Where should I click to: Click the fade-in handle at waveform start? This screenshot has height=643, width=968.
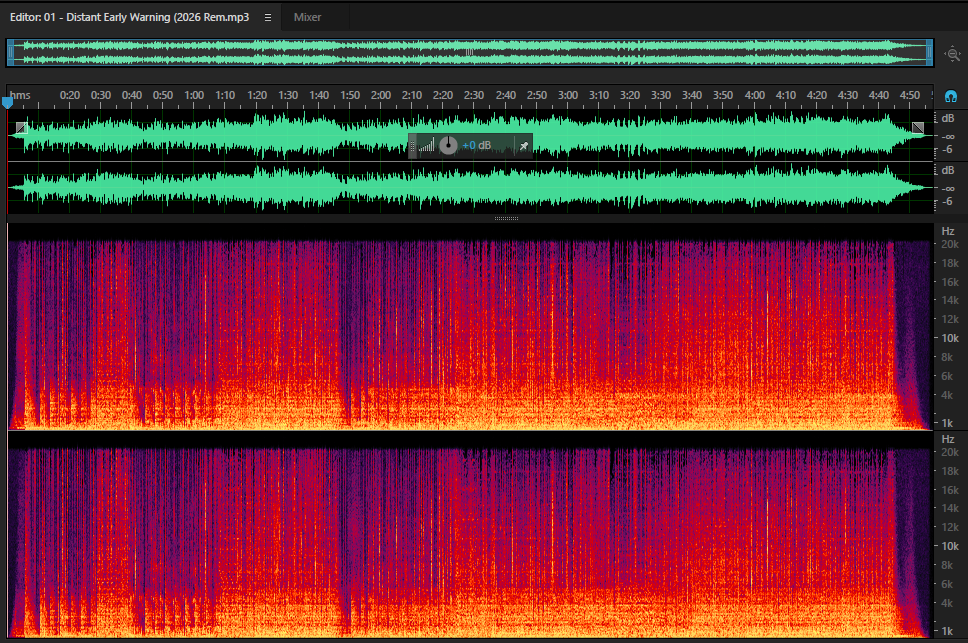(22, 128)
